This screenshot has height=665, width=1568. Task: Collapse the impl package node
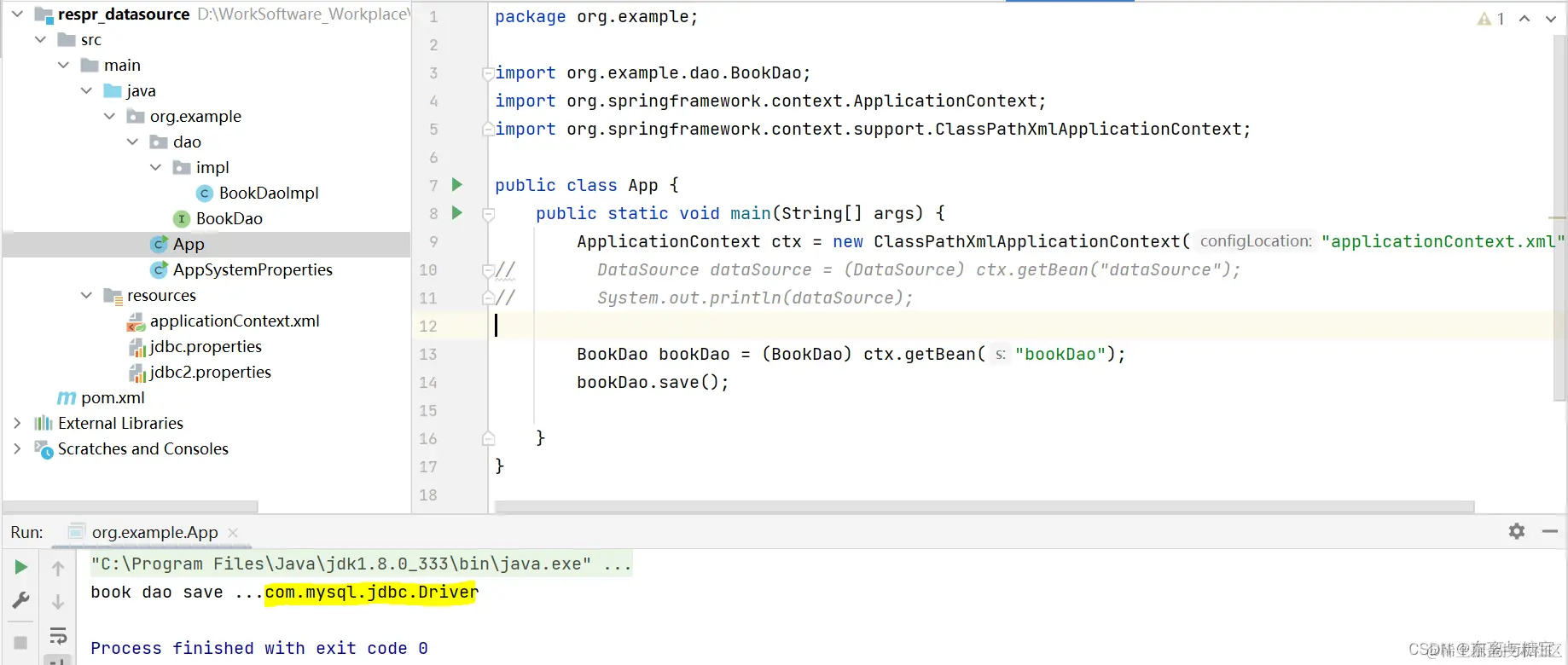pos(155,168)
